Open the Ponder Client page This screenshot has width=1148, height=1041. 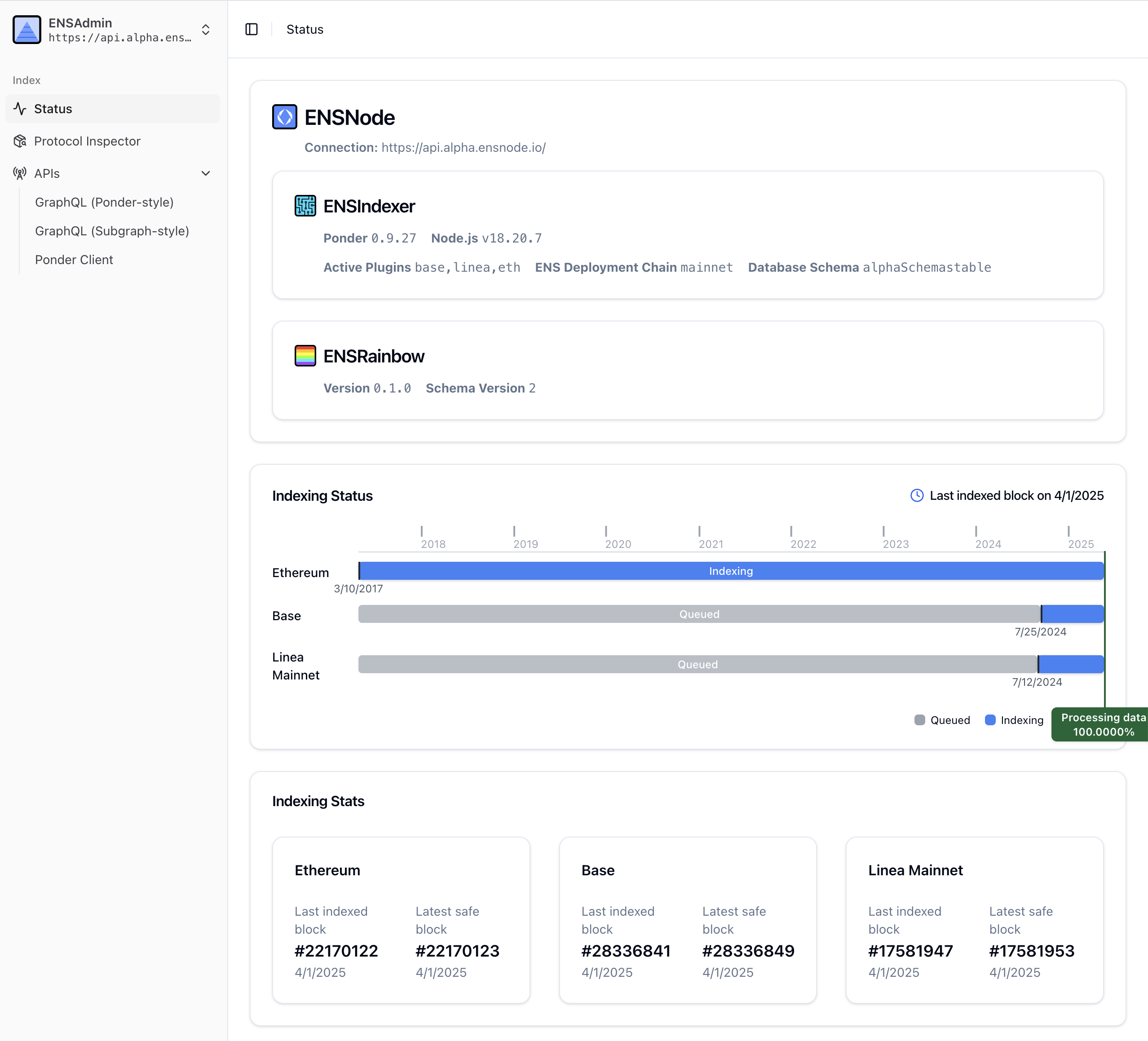74,260
